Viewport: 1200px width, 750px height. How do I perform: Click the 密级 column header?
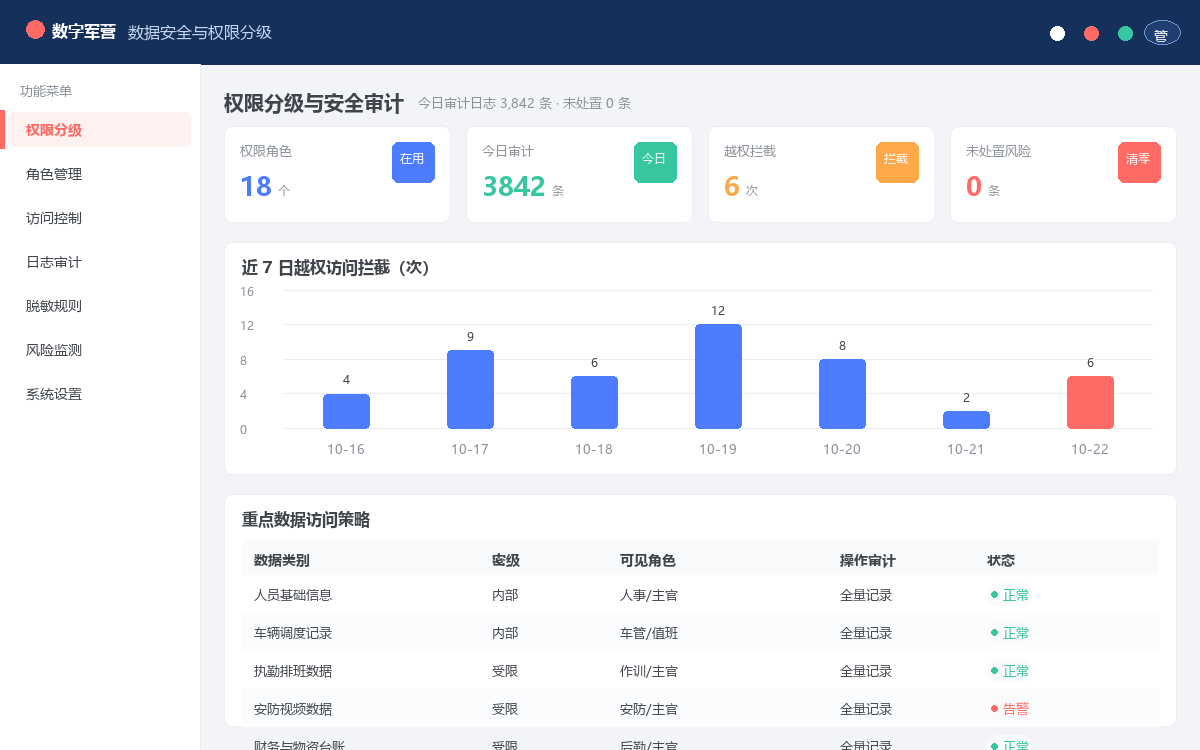coord(506,560)
